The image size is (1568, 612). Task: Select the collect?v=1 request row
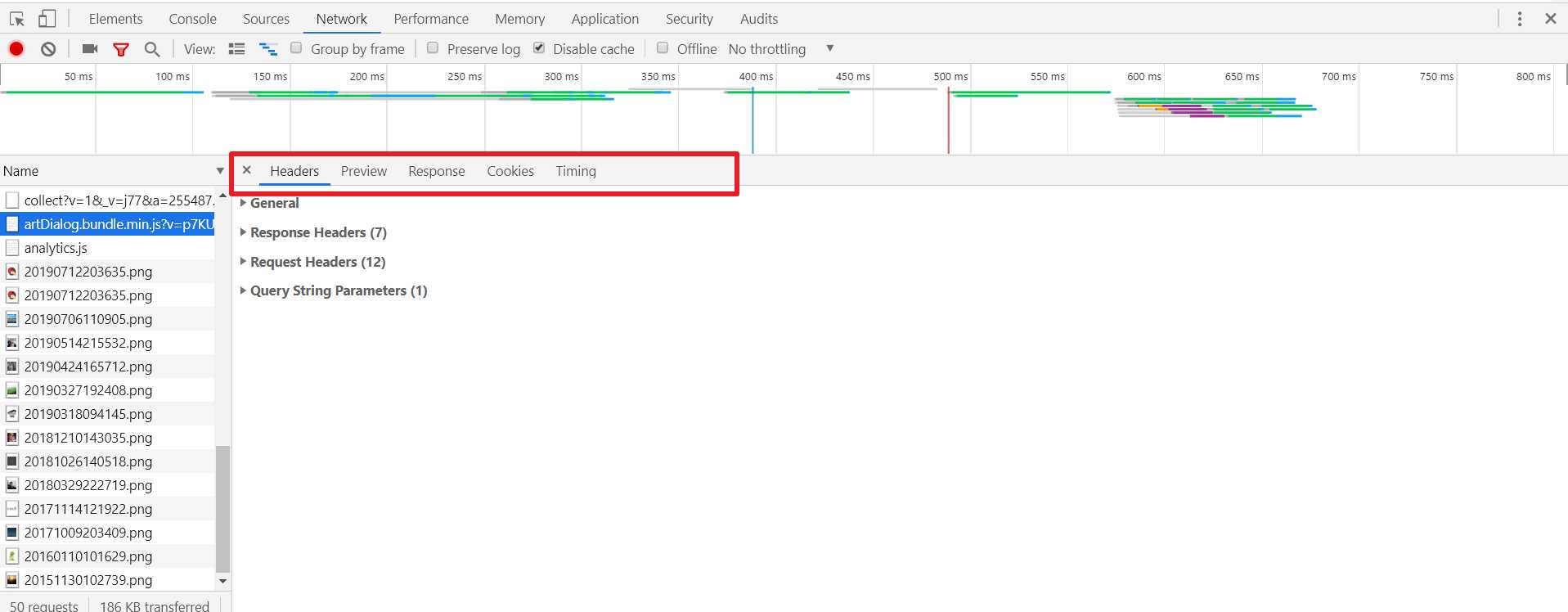[x=108, y=200]
